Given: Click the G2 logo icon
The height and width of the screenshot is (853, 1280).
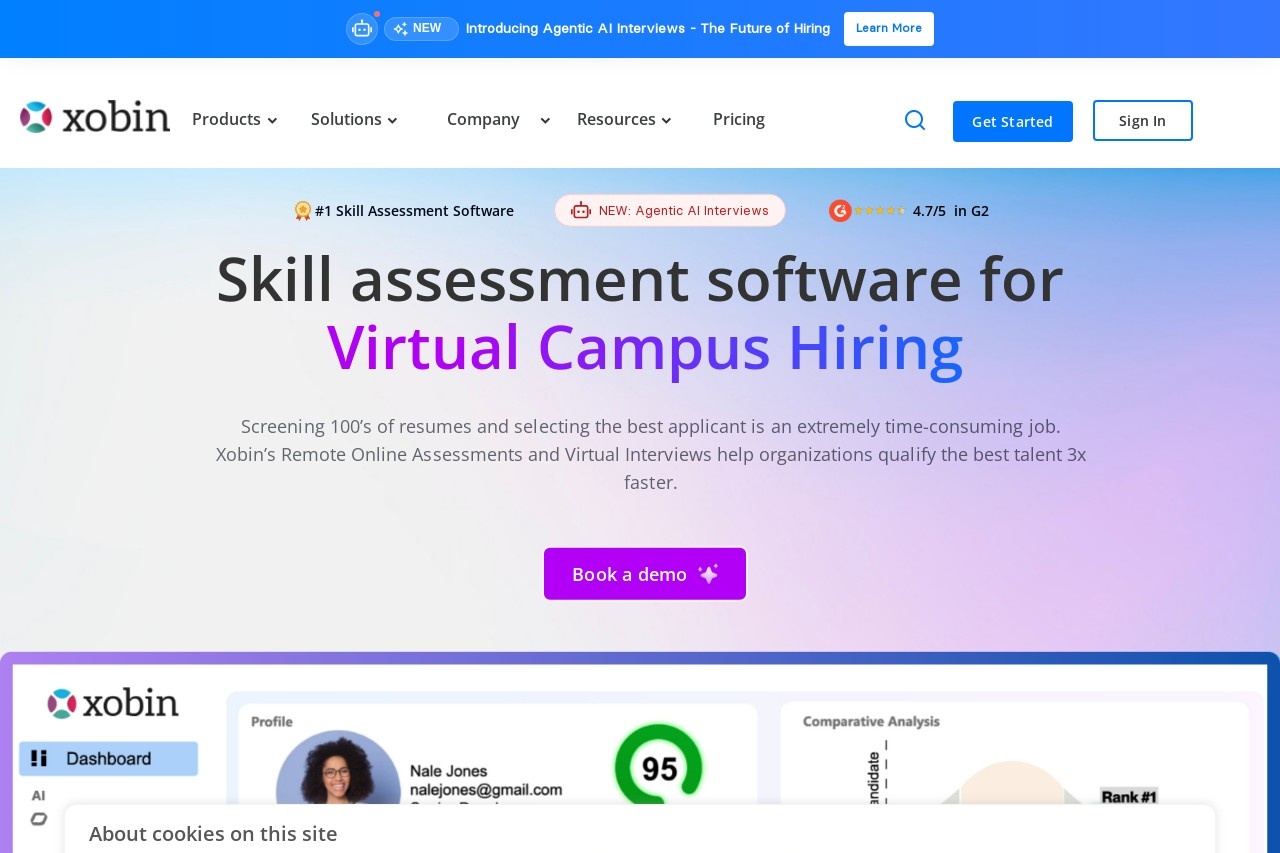Looking at the screenshot, I should tap(840, 211).
